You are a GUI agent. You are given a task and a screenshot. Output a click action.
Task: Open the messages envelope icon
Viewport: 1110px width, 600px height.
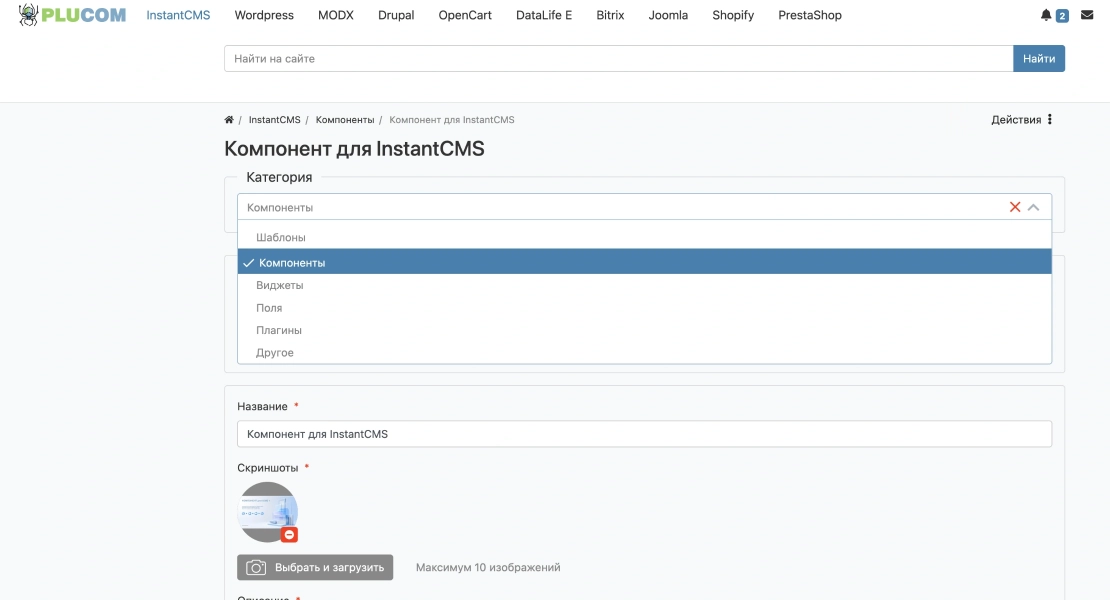[1087, 15]
